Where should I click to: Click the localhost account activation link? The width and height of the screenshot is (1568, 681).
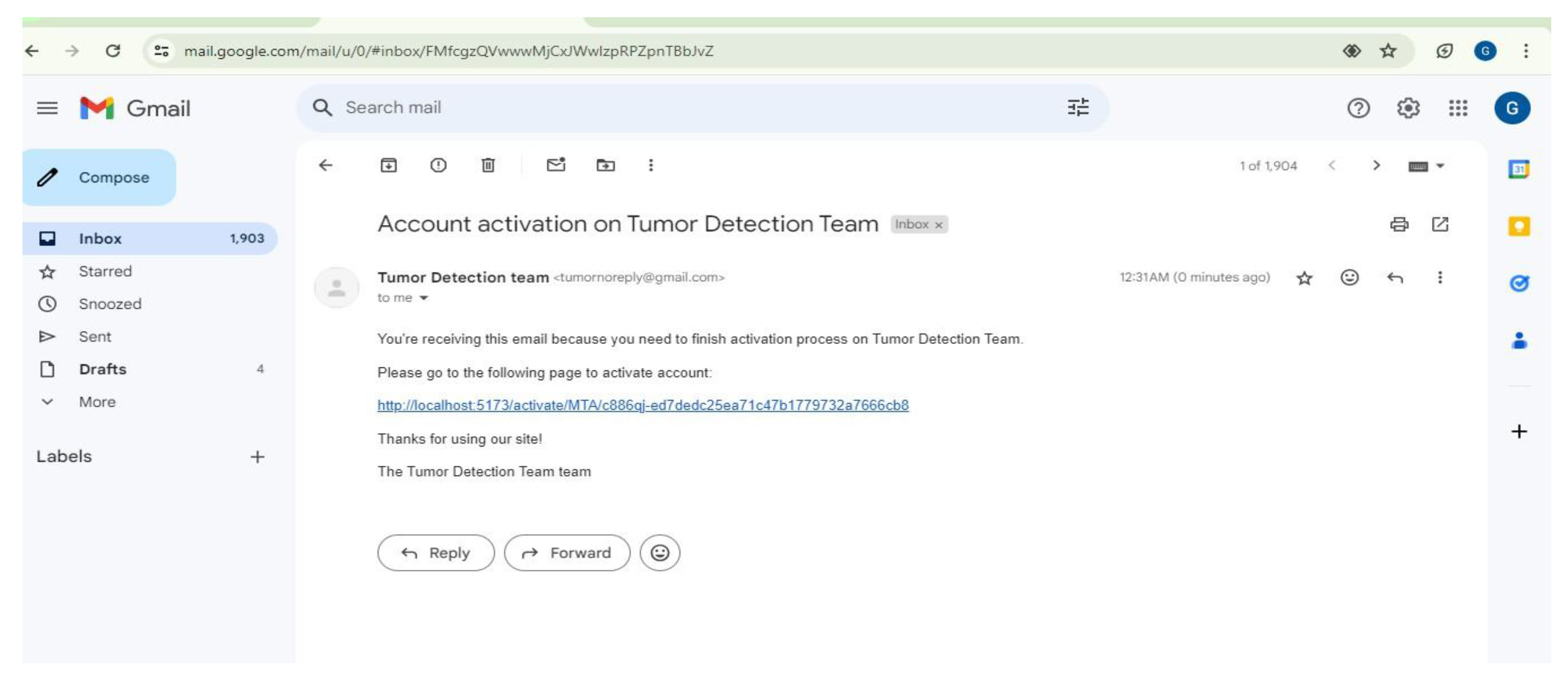click(x=642, y=405)
